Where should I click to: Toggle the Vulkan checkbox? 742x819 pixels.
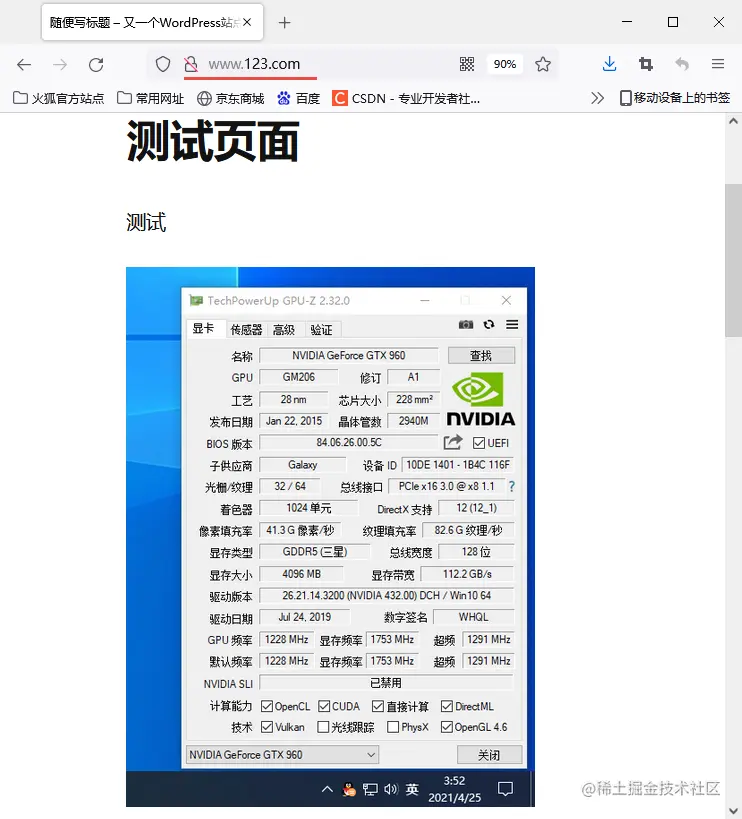pyautogui.click(x=267, y=727)
